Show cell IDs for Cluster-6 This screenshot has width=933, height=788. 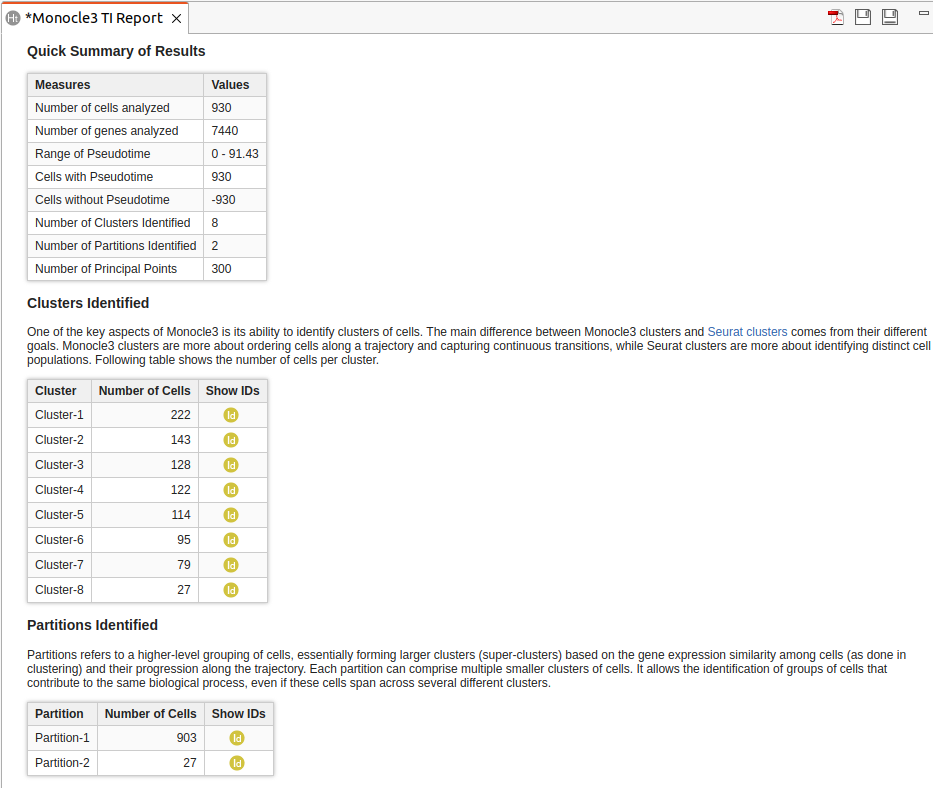(x=231, y=540)
